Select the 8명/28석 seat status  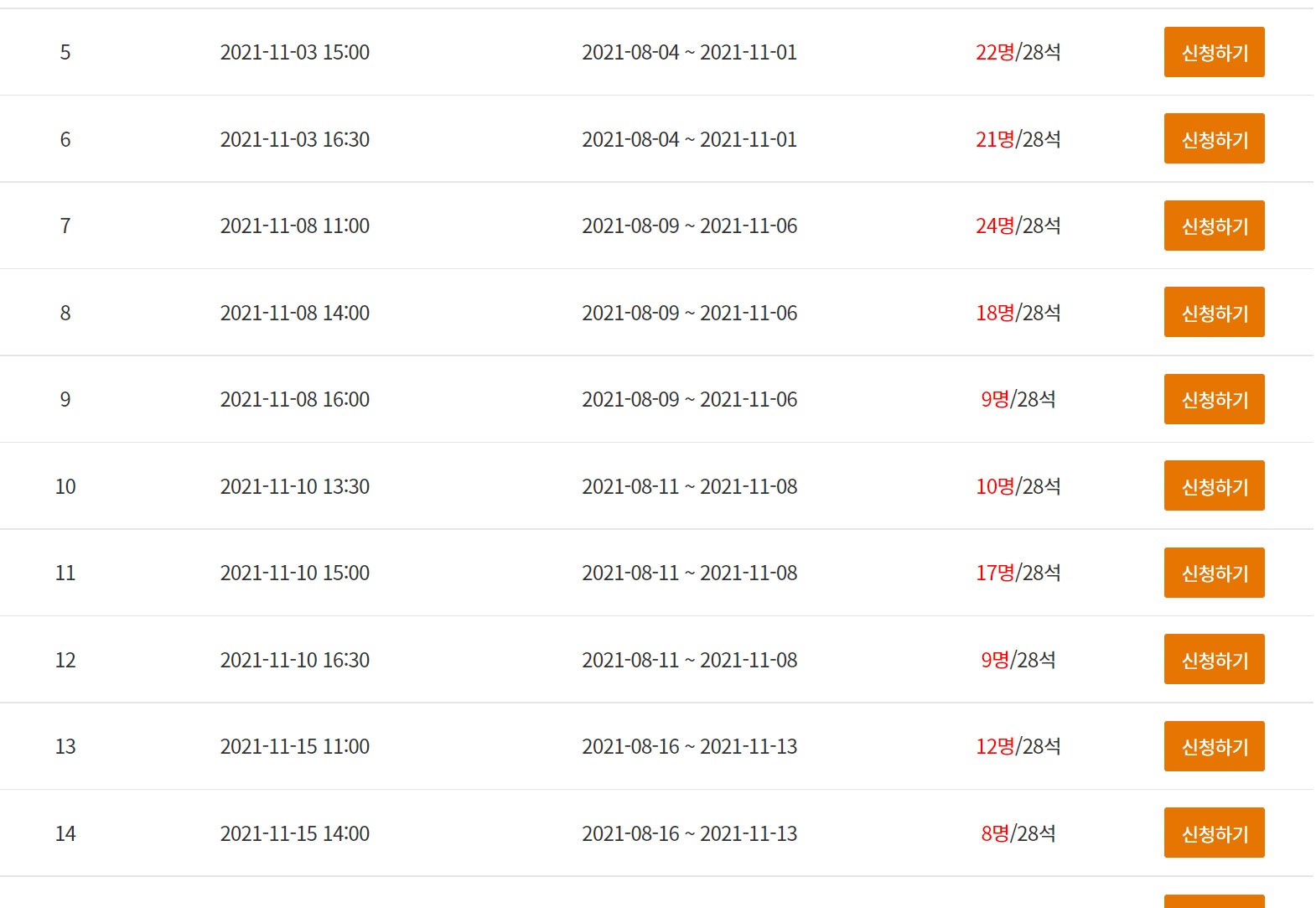pos(1018,833)
